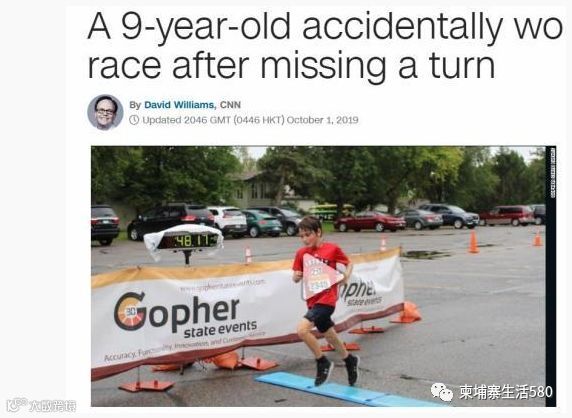Image resolution: width=572 pixels, height=418 pixels.
Task: Click the clock icon beside Updated time
Action: pos(134,120)
